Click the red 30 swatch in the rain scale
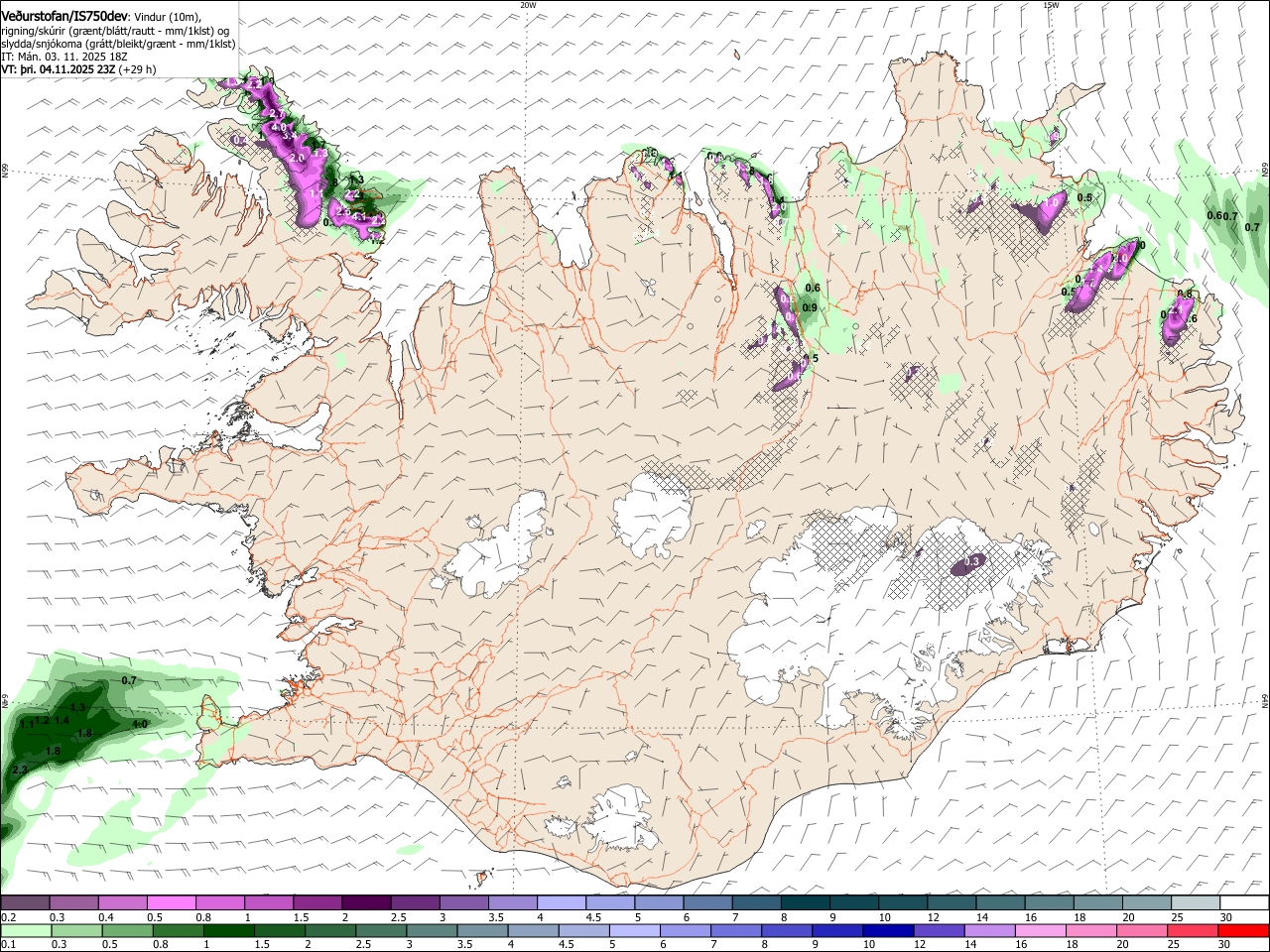This screenshot has height=952, width=1270. tap(1242, 930)
